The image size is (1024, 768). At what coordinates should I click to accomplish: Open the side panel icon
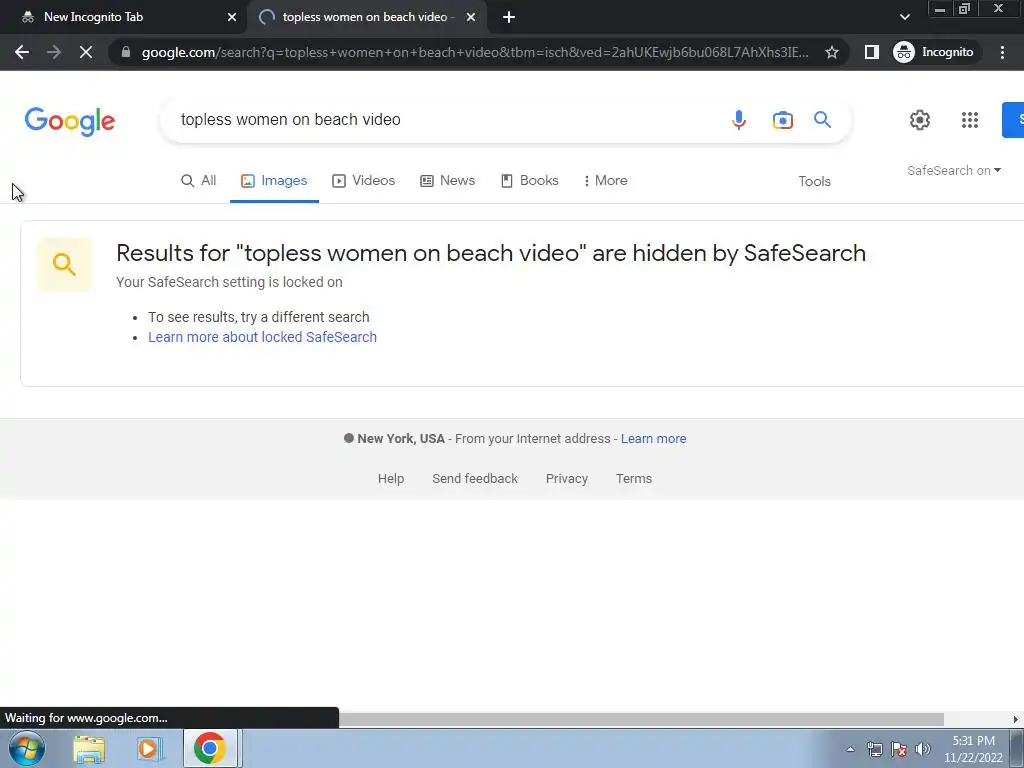[872, 52]
